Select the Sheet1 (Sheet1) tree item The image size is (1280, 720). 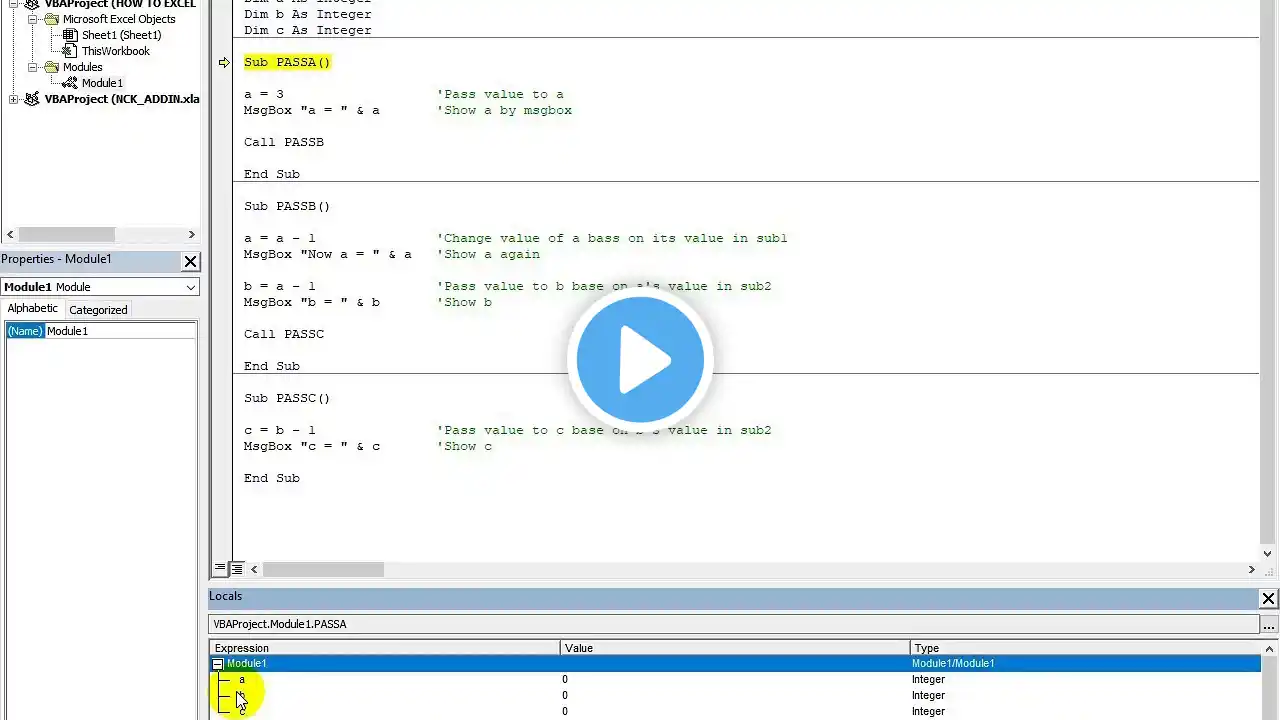tap(121, 35)
